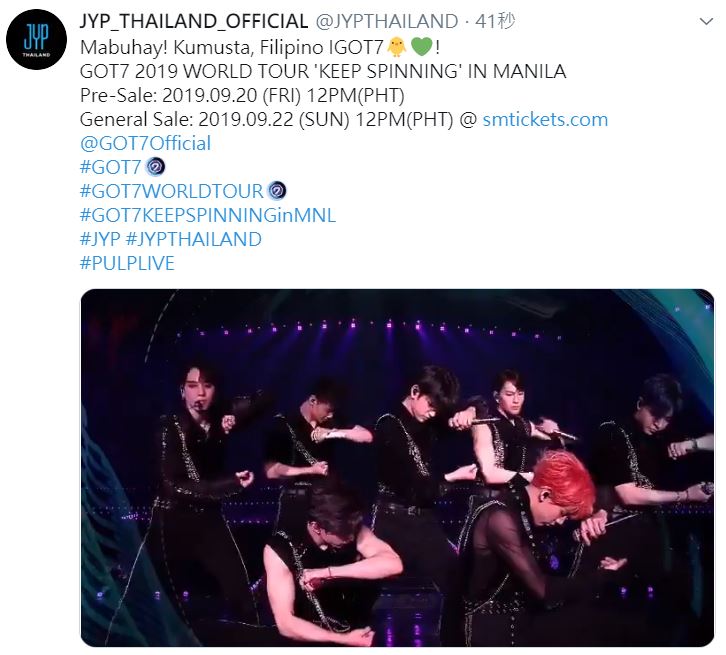Viewport: 726px width, 655px height.
Task: Click the baby chick emoji
Action: [397, 47]
